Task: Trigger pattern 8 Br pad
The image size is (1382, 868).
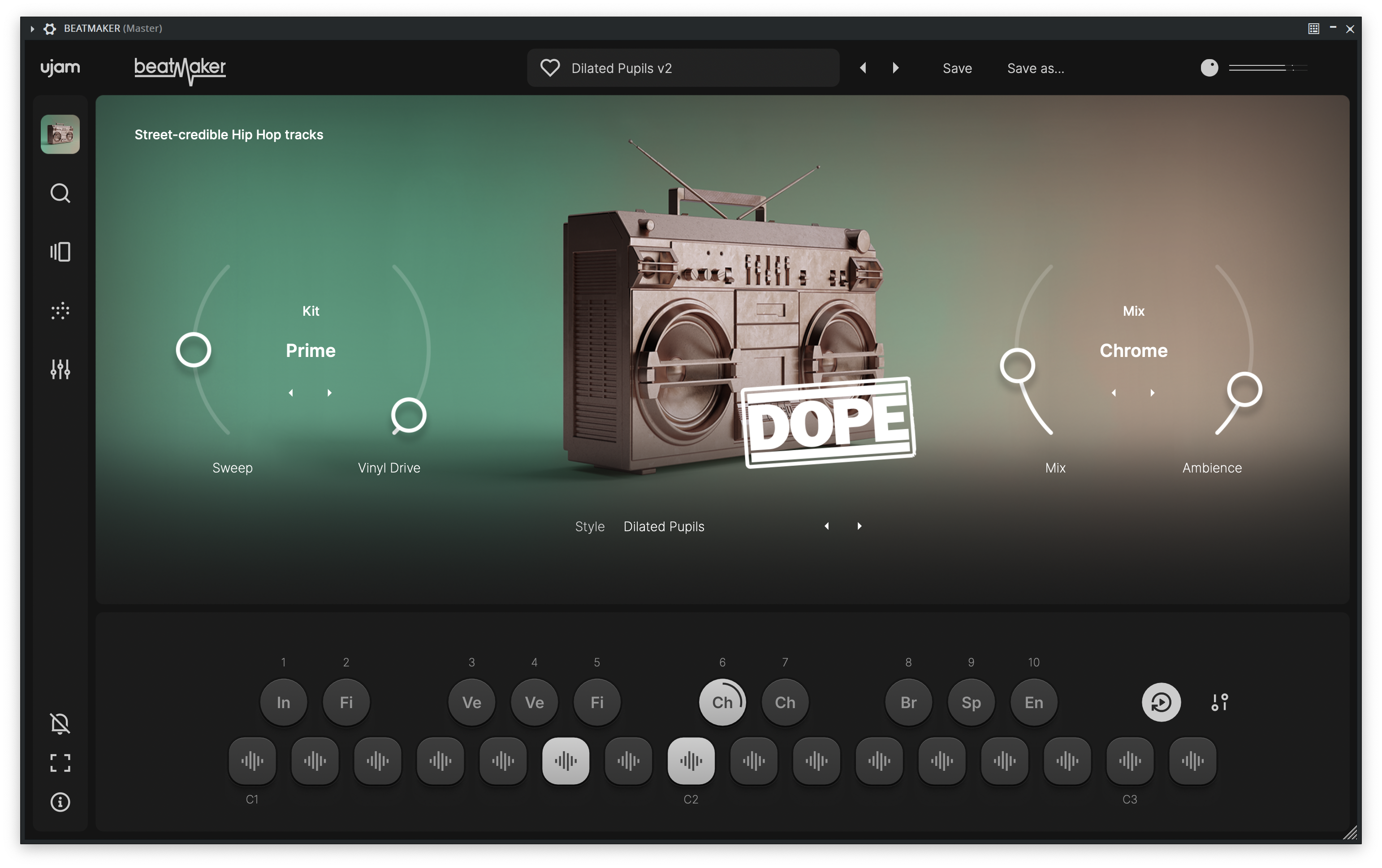Action: pyautogui.click(x=908, y=702)
